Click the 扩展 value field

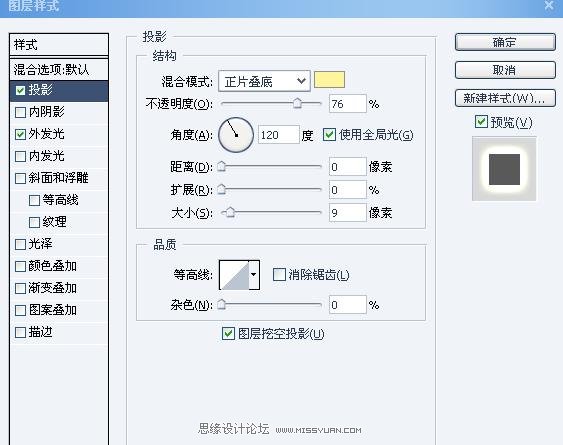tap(348, 190)
